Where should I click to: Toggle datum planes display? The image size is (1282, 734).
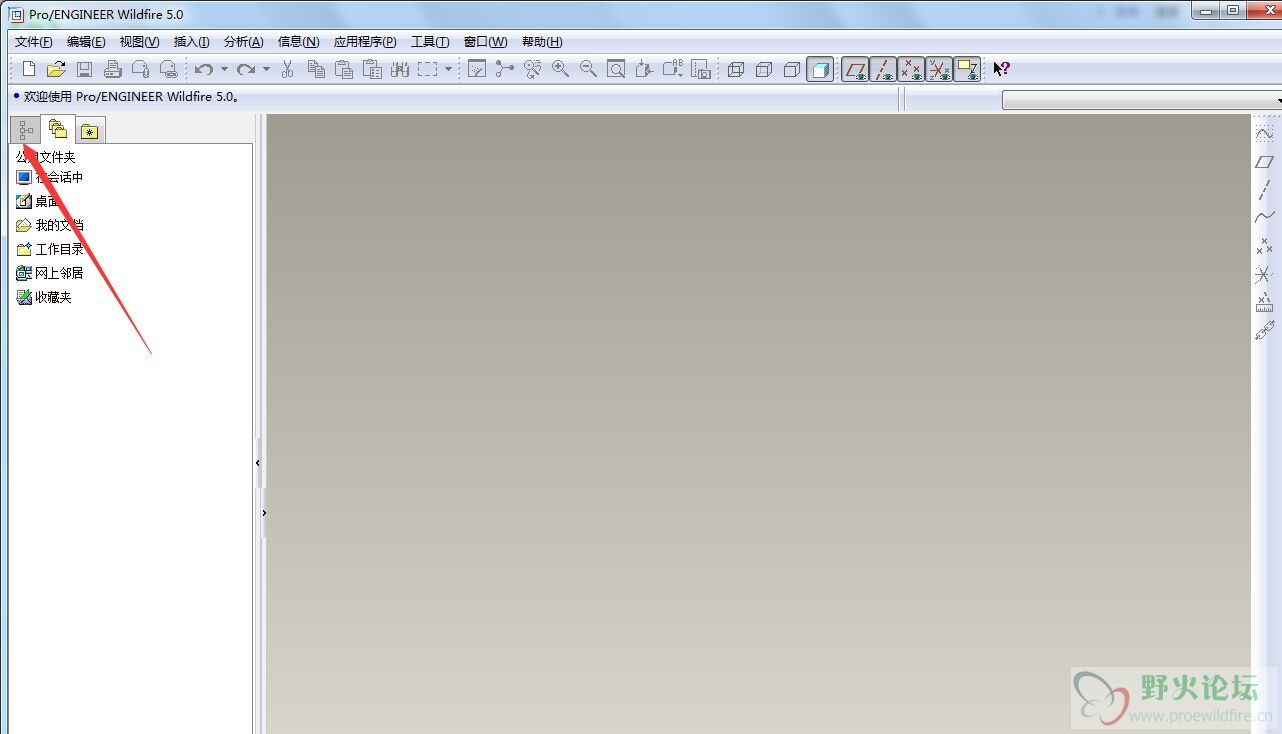point(855,69)
